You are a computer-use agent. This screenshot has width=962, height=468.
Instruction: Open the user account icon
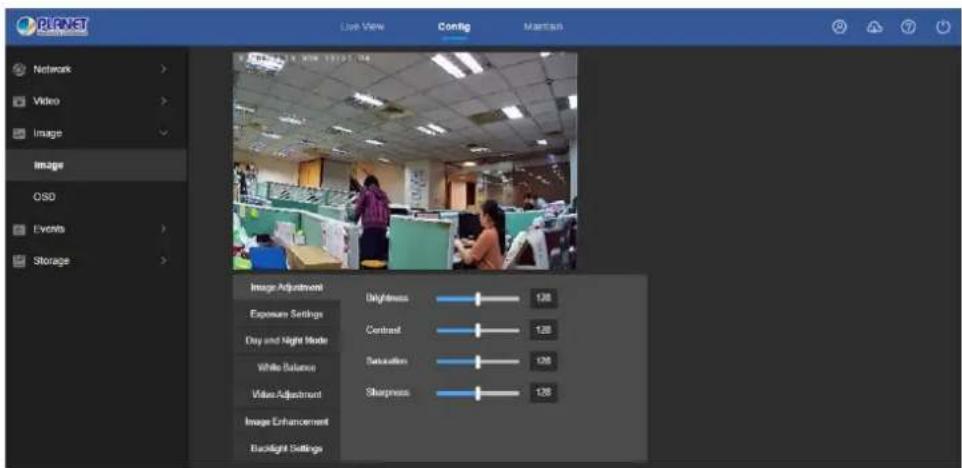tap(839, 26)
